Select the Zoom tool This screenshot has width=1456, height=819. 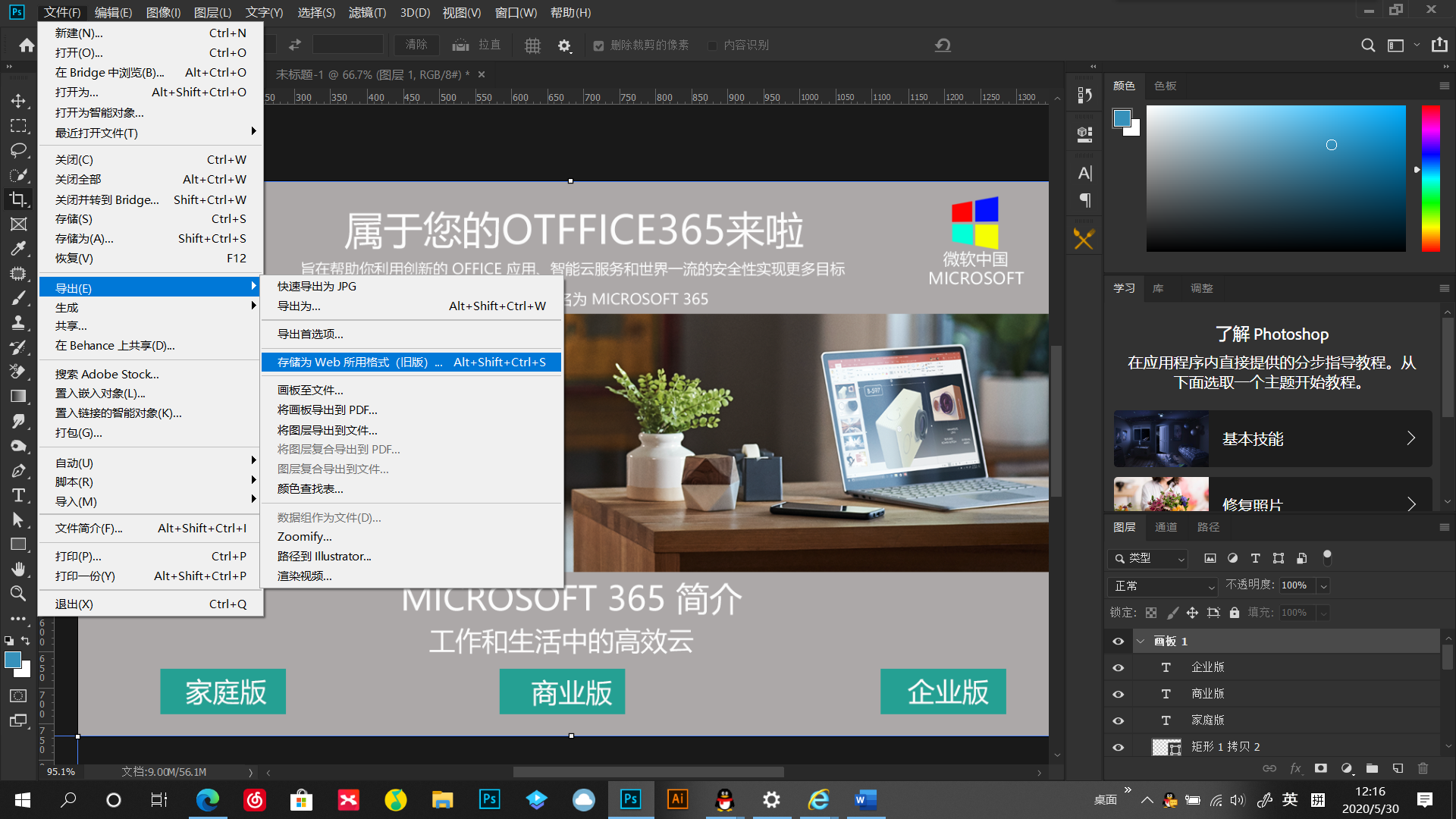(18, 593)
